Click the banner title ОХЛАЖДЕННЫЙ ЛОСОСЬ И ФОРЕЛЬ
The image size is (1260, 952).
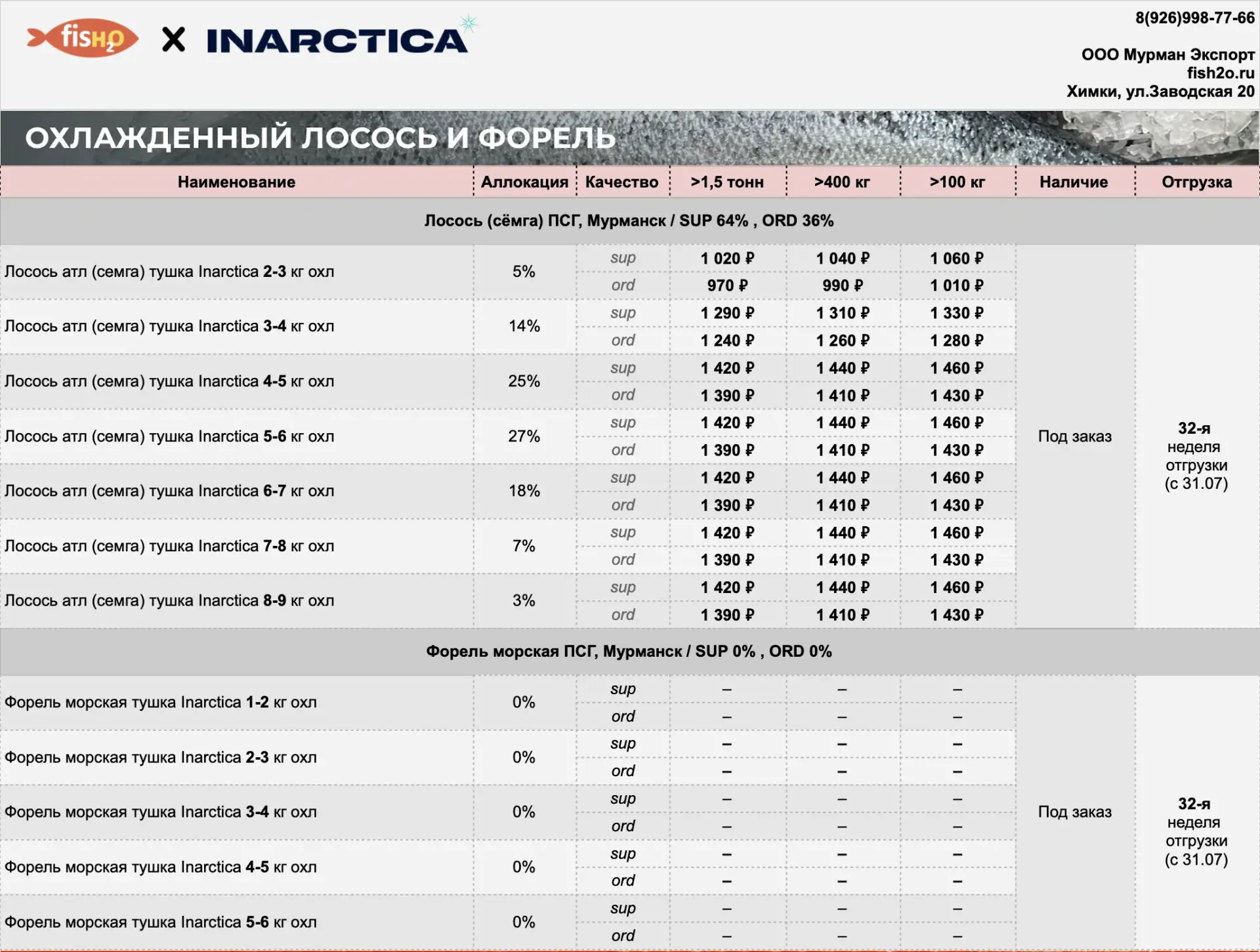(320, 138)
